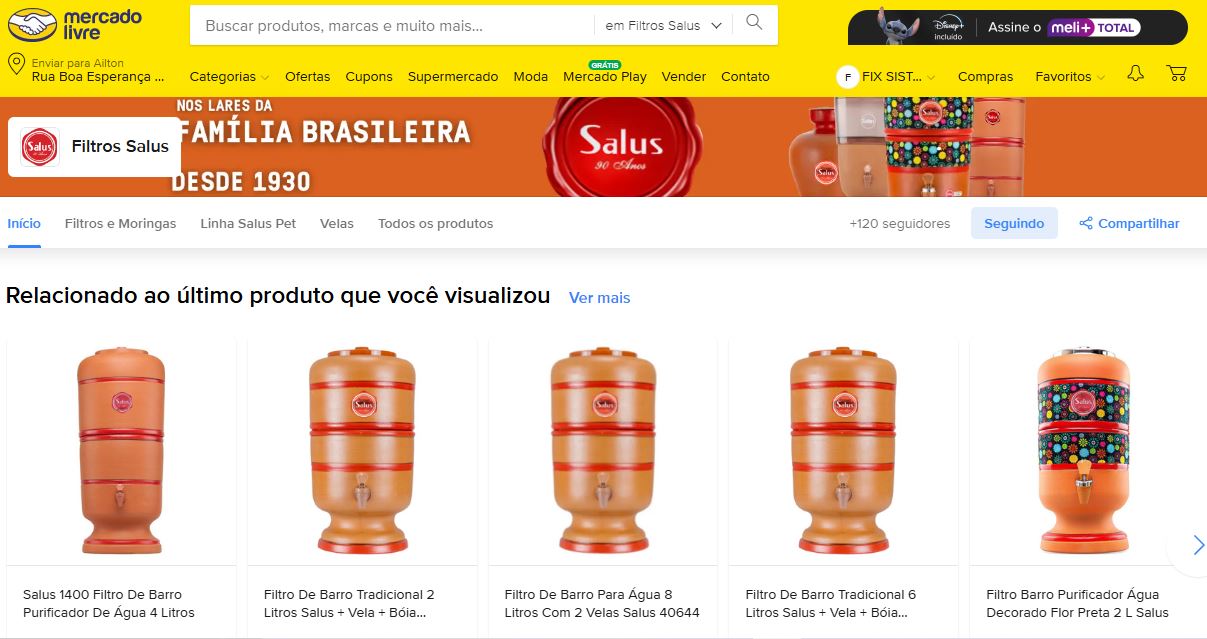
Task: Click the next carousel arrow
Action: pos(1198,545)
